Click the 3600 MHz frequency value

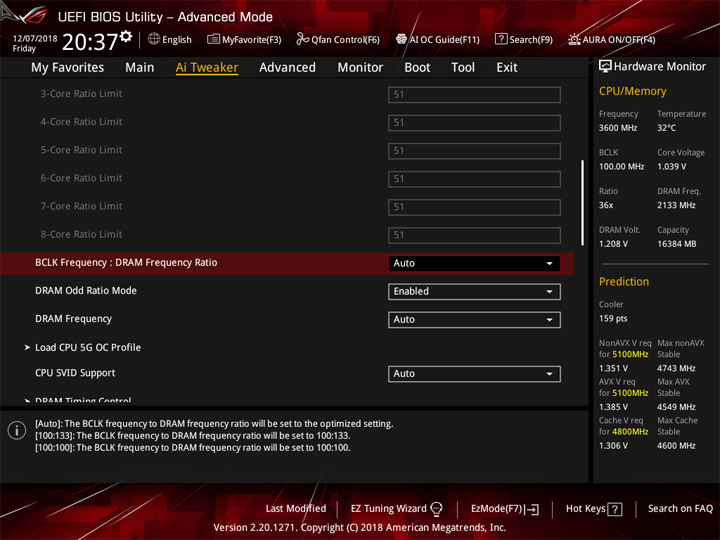click(x=618, y=128)
